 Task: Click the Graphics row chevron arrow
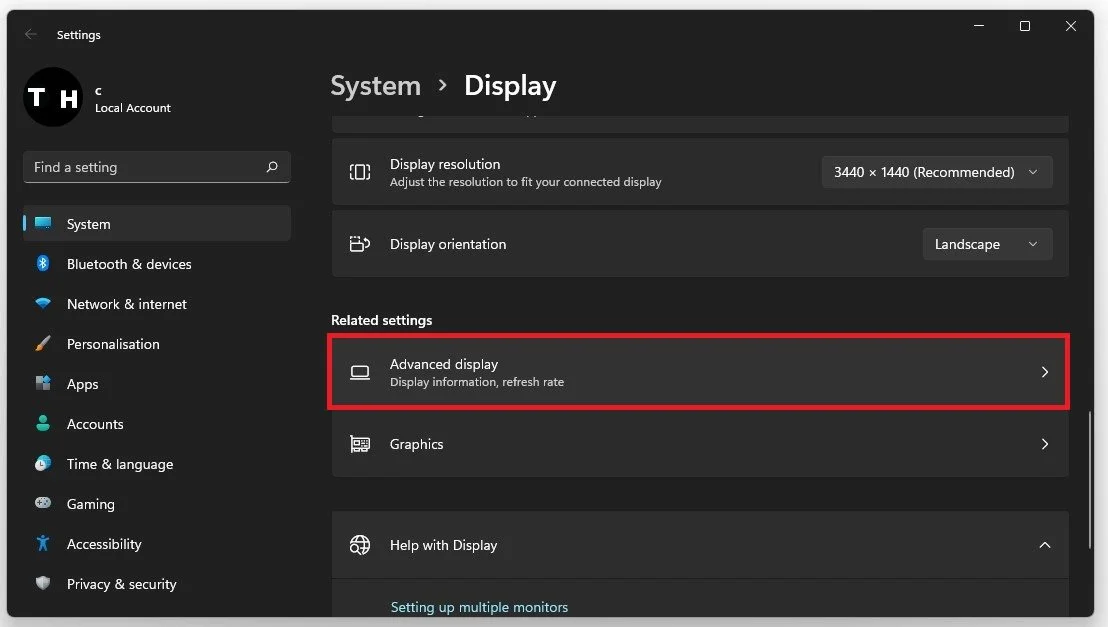(x=1044, y=444)
